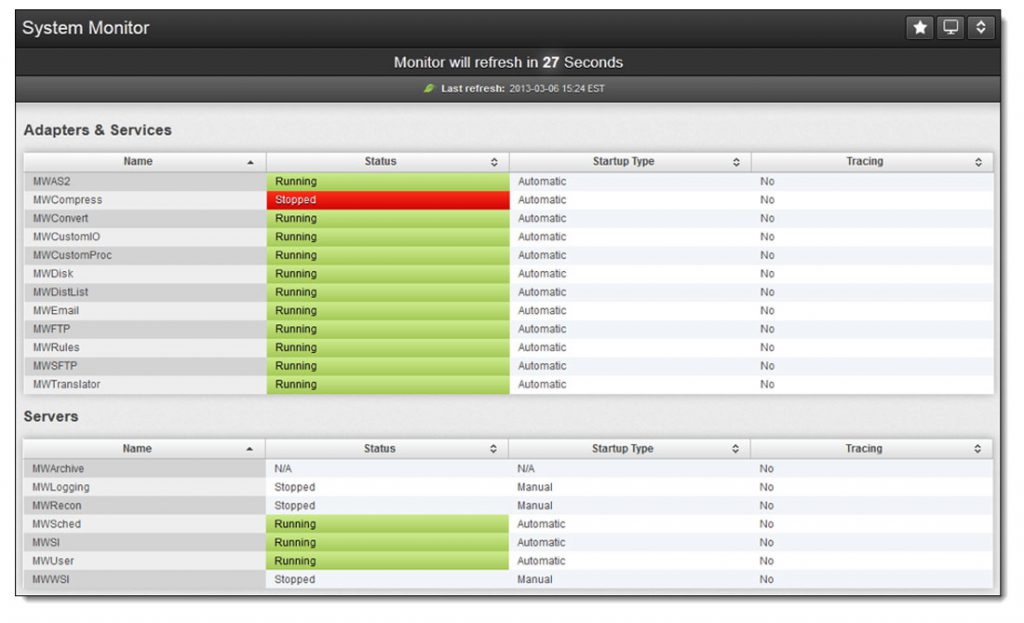Click the green leaf icon beside Last refresh
Screen dimensions: 1024x623
pos(429,89)
